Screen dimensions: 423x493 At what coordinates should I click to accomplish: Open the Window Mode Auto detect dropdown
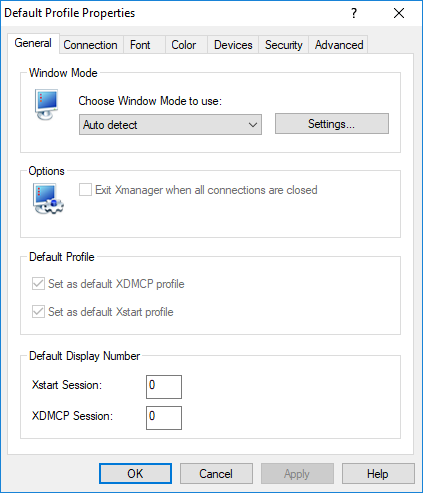[170, 125]
